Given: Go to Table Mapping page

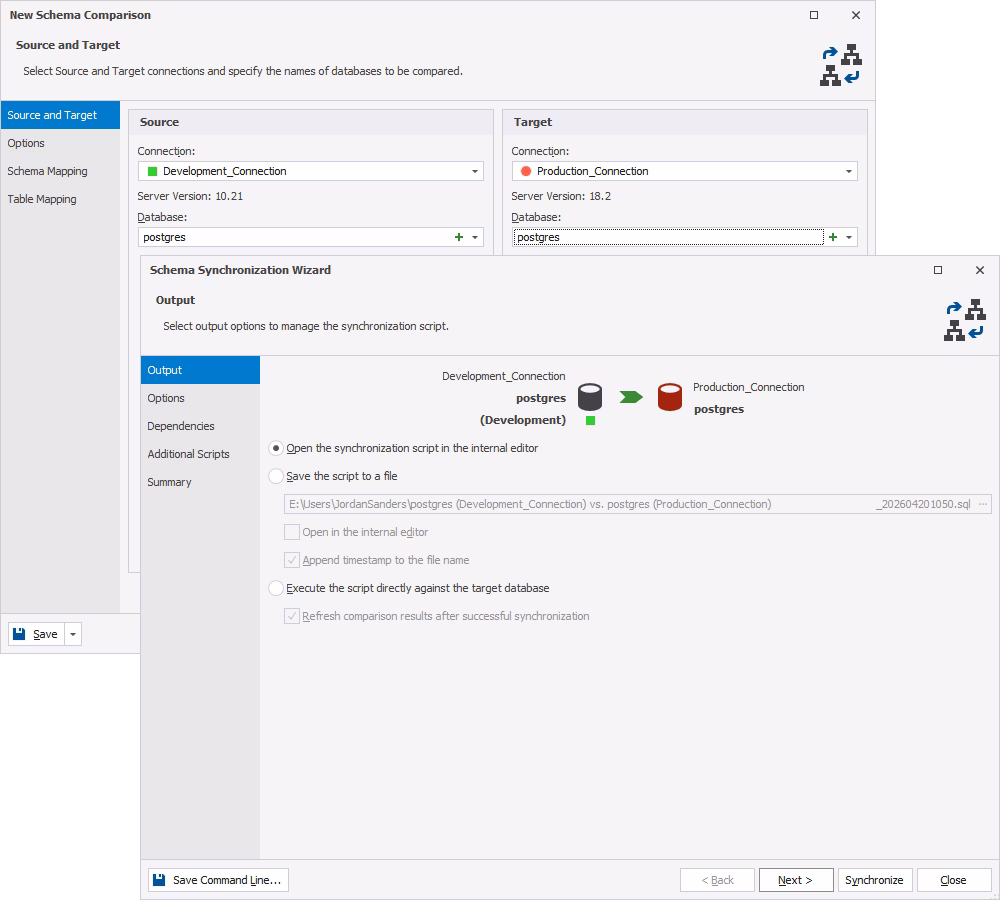Looking at the screenshot, I should pyautogui.click(x=60, y=199).
